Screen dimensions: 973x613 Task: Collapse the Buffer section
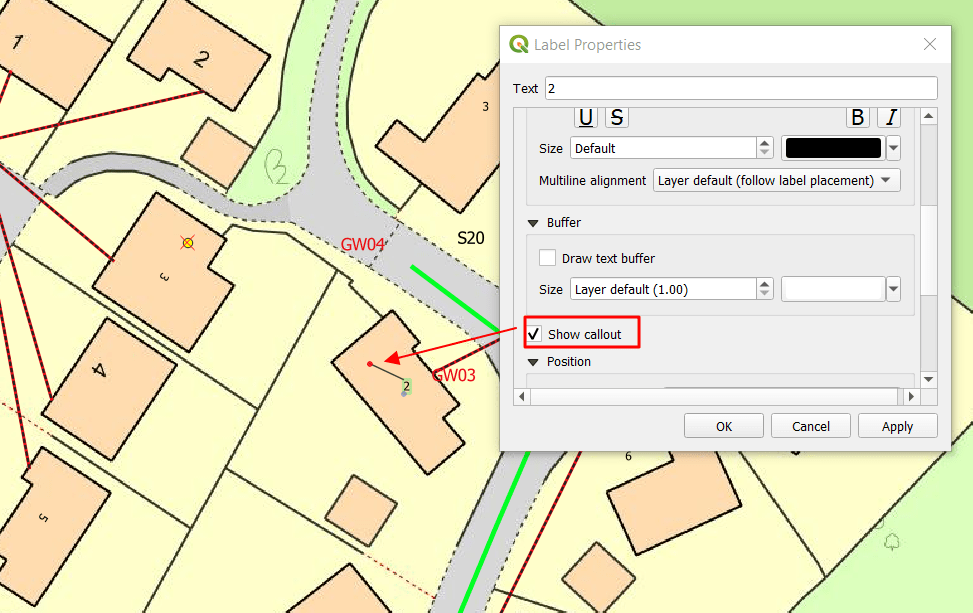coord(533,222)
